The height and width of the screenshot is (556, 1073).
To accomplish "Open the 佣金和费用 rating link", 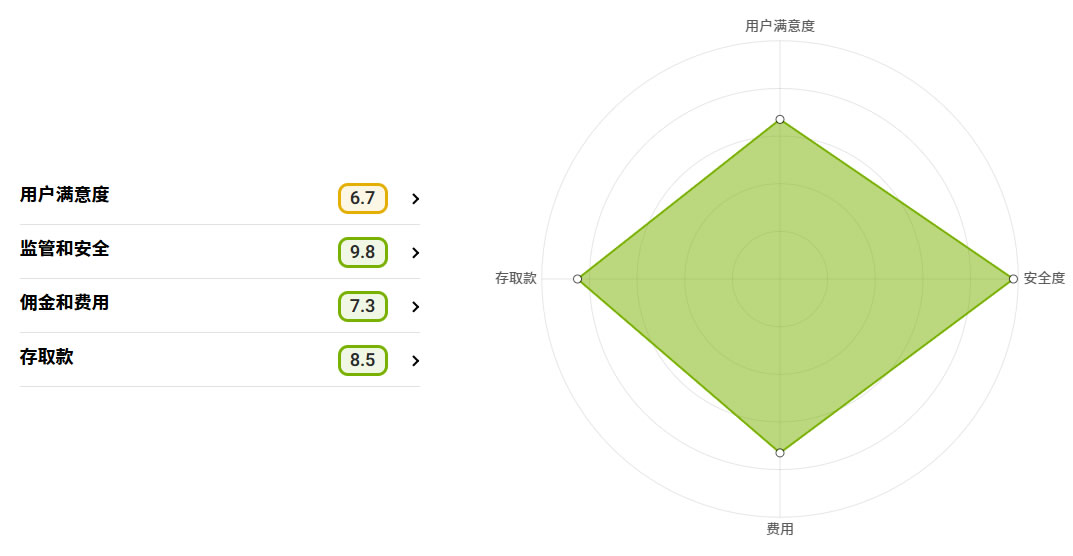I will (65, 303).
